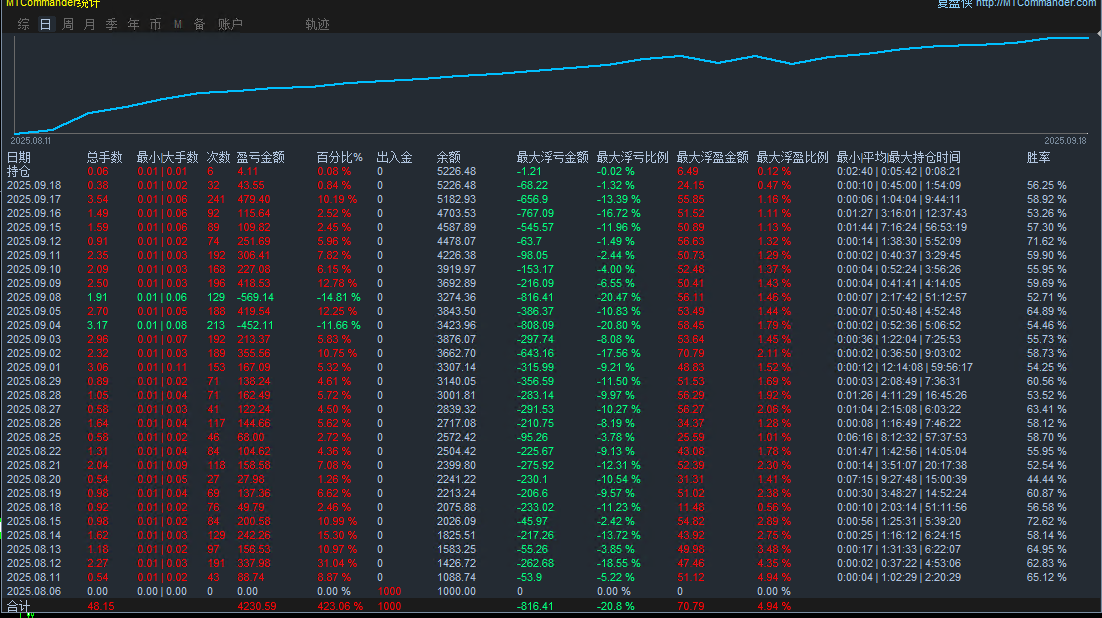Open the 轨迹 track tab
This screenshot has width=1102, height=618.
point(317,24)
